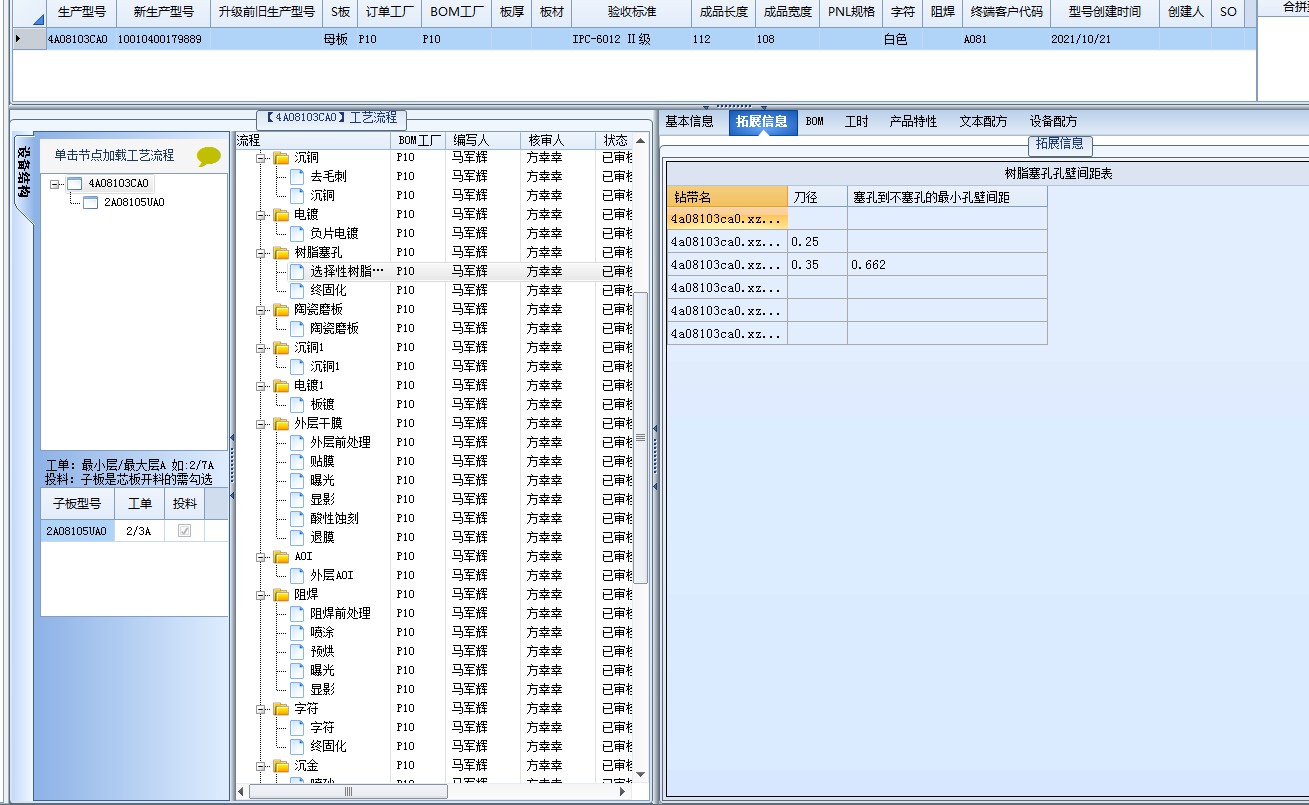This screenshot has width=1309, height=805.
Task: Collapse the 陶瓷磨板 process group
Action: pyautogui.click(x=261, y=309)
